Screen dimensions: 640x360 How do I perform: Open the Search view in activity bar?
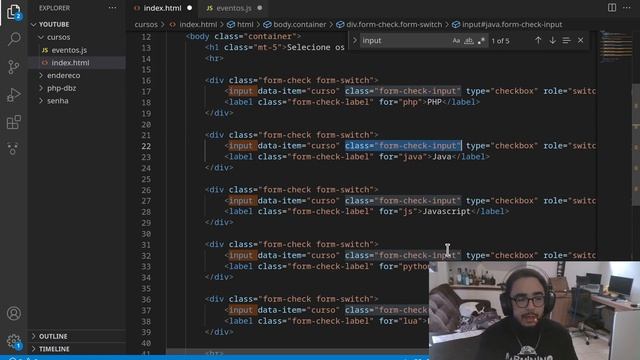tap(13, 39)
